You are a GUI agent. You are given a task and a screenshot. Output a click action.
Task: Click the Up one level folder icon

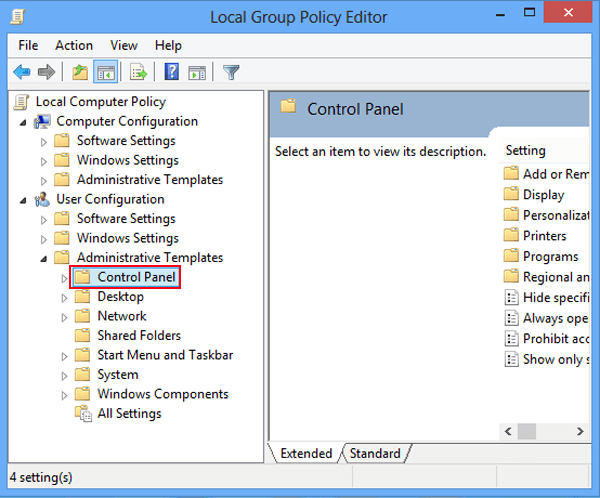[80, 72]
